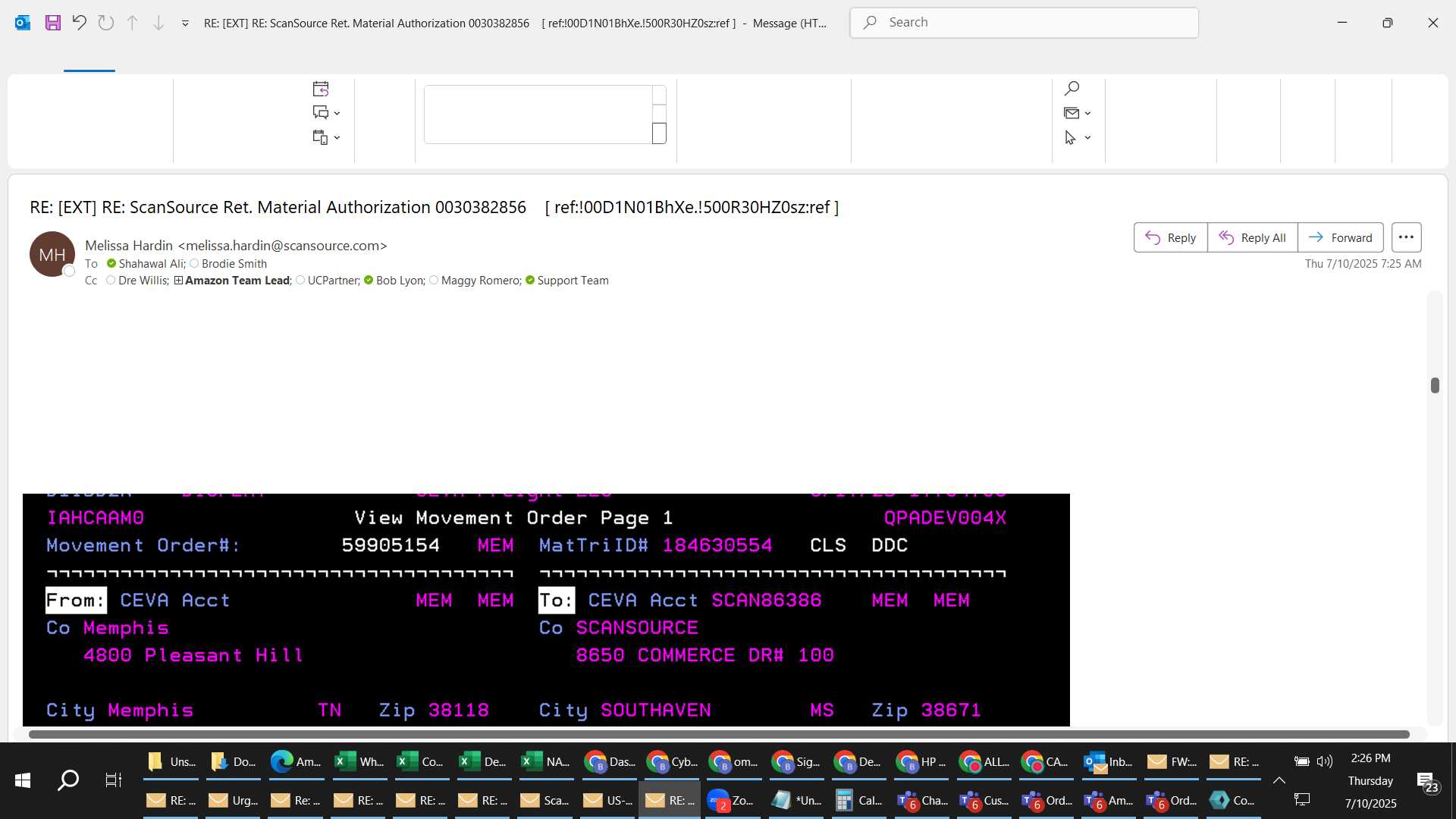Go to previous item using up arrow
This screenshot has height=819, width=1456.
pyautogui.click(x=132, y=23)
